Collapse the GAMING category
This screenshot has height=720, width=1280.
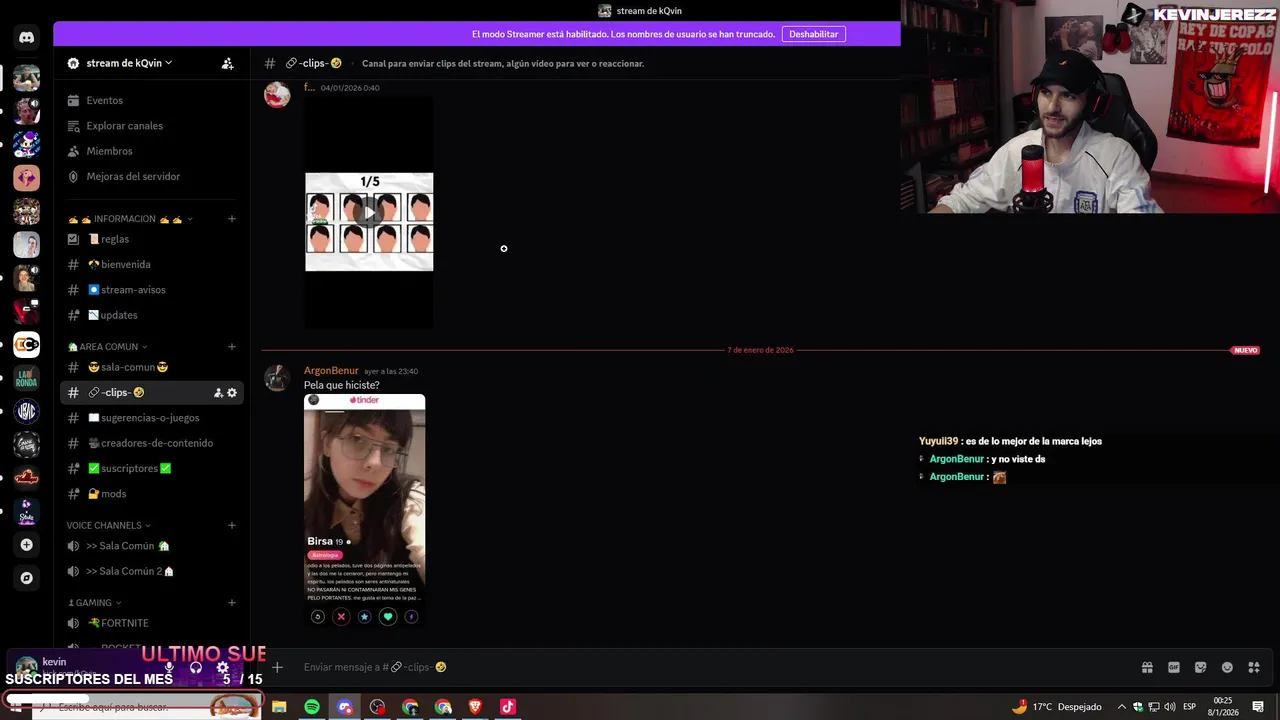(x=94, y=603)
